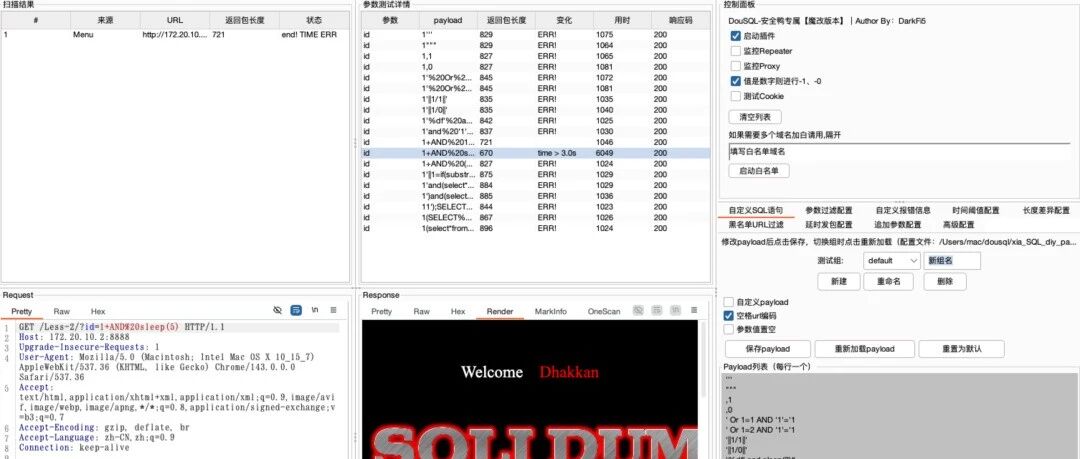Uncheck the 启动插件 checkbox
This screenshot has height=459, width=1080.
point(736,36)
